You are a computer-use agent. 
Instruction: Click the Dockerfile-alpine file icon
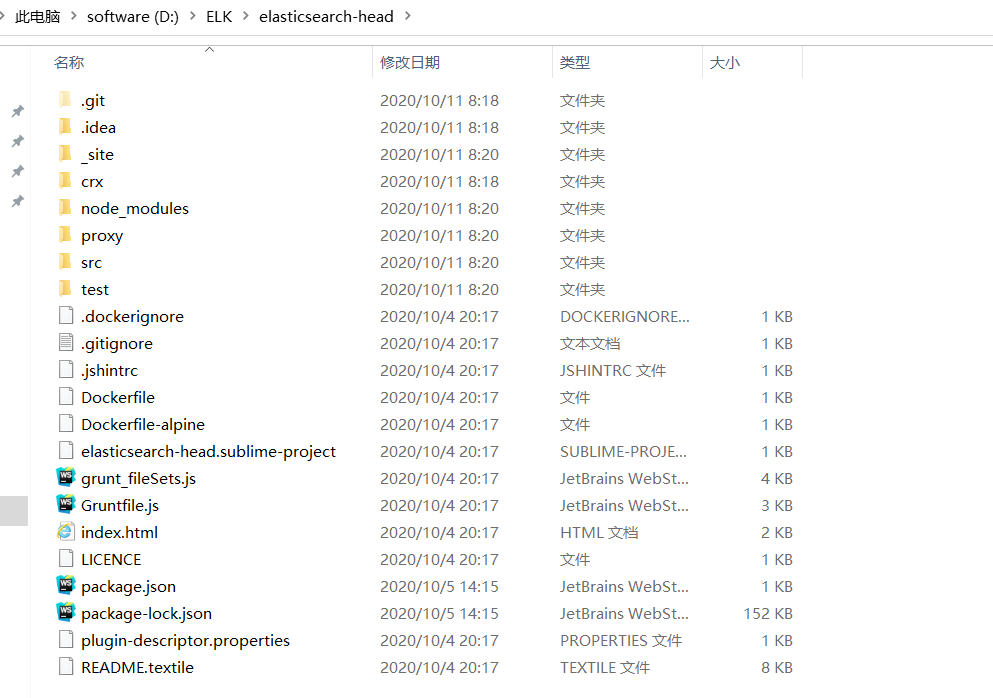click(x=66, y=424)
